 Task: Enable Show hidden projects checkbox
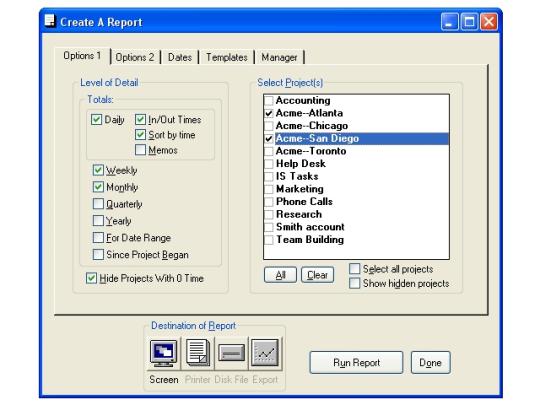tap(354, 283)
